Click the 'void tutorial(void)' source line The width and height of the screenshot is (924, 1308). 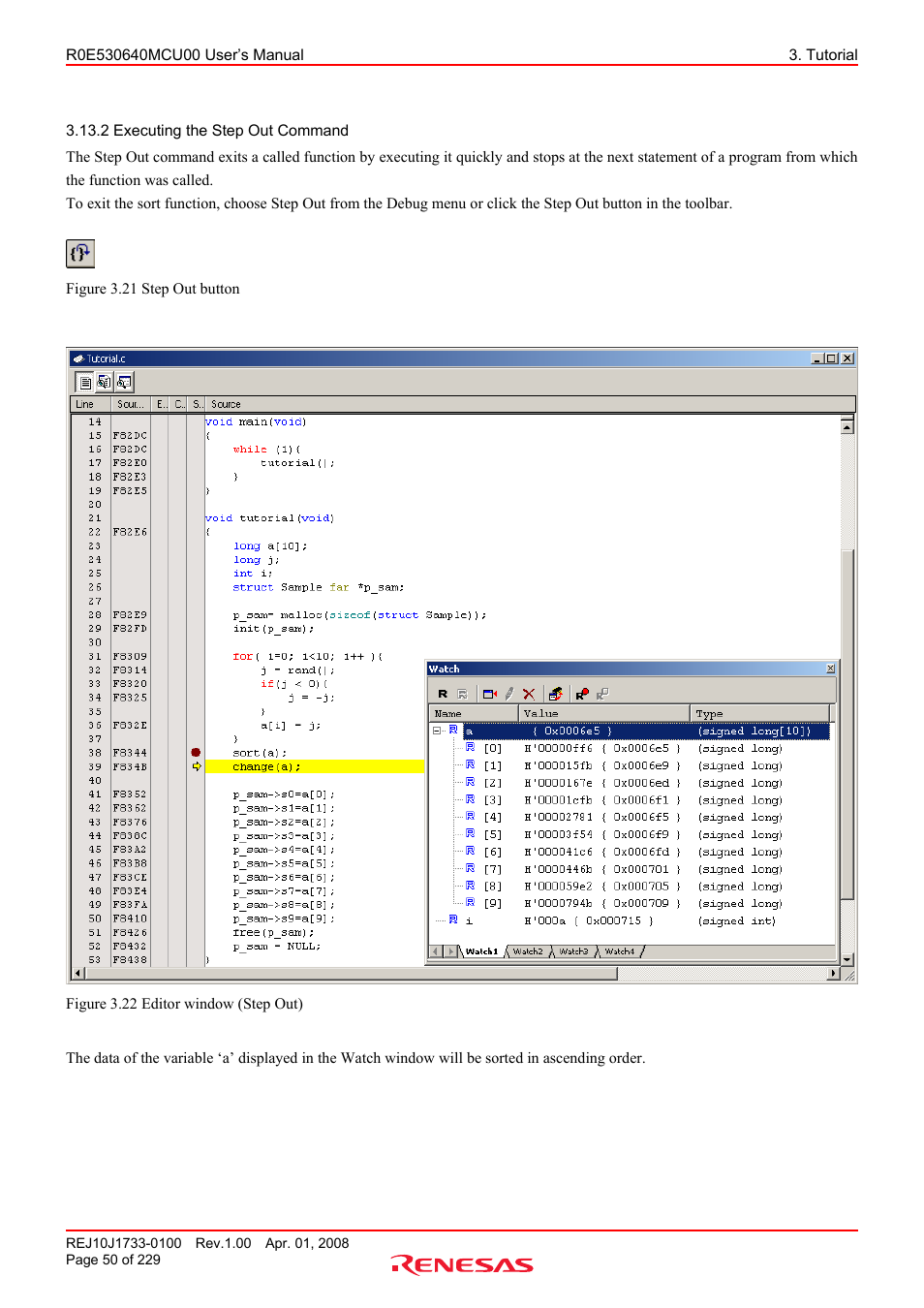[269, 518]
